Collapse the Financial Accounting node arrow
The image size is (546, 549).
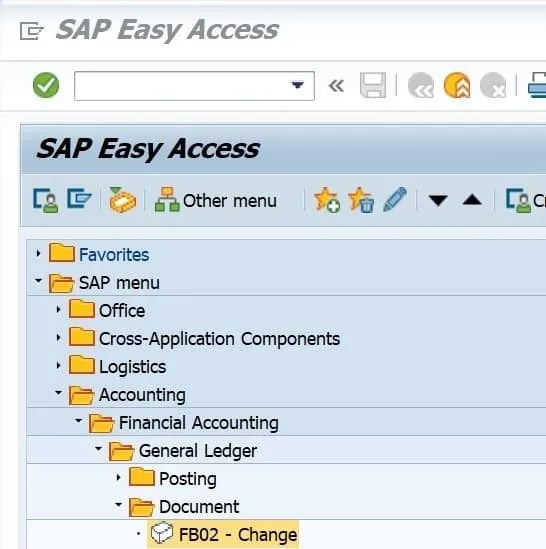point(78,421)
